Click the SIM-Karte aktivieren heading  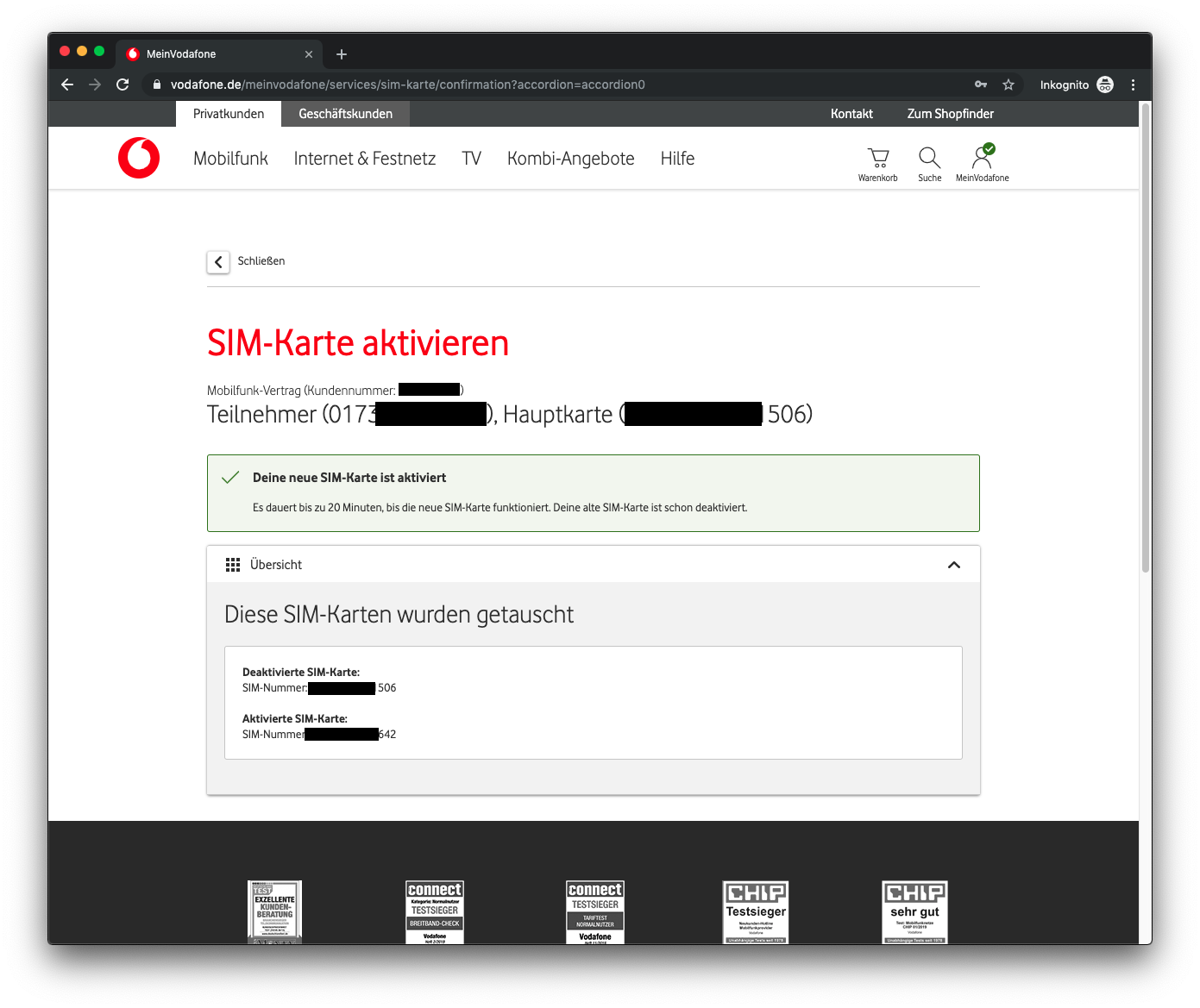pyautogui.click(x=358, y=343)
